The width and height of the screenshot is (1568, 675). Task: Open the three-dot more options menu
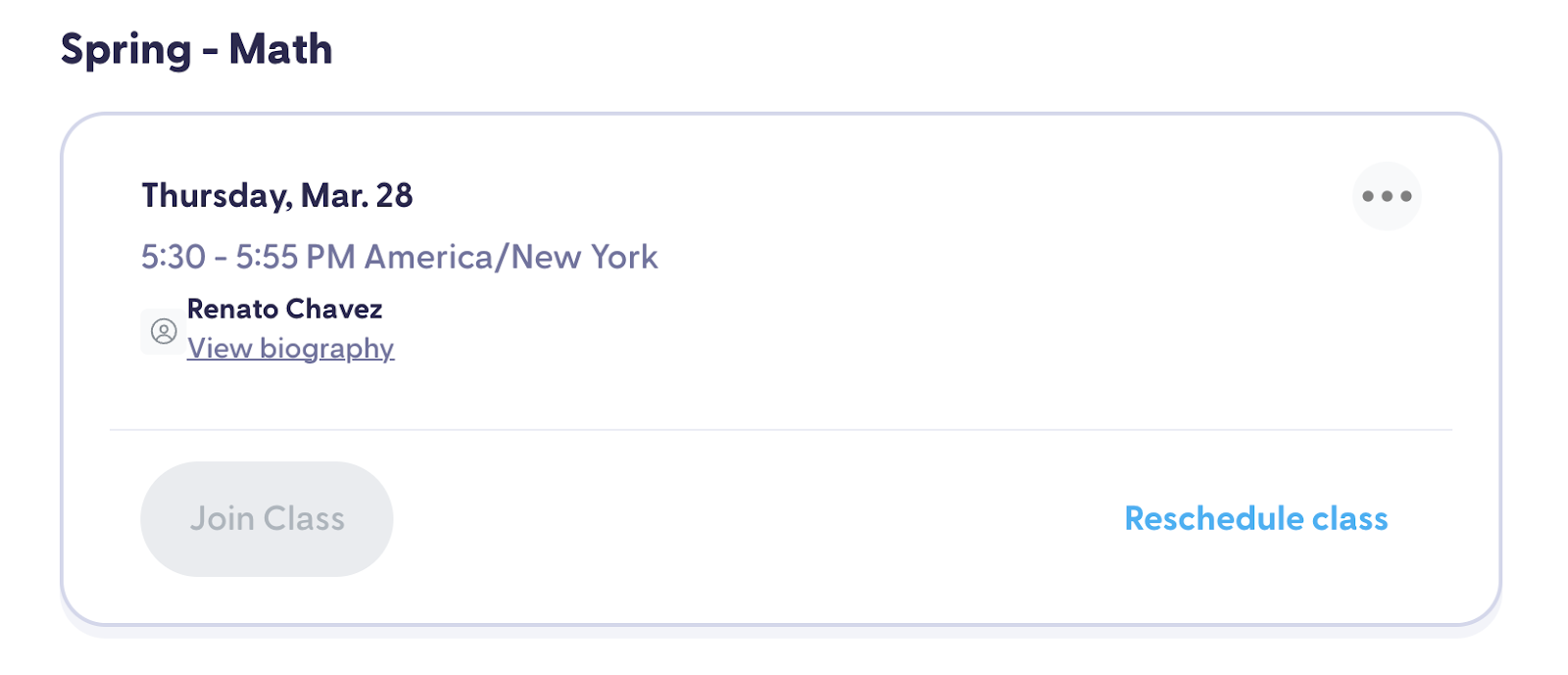[1386, 196]
